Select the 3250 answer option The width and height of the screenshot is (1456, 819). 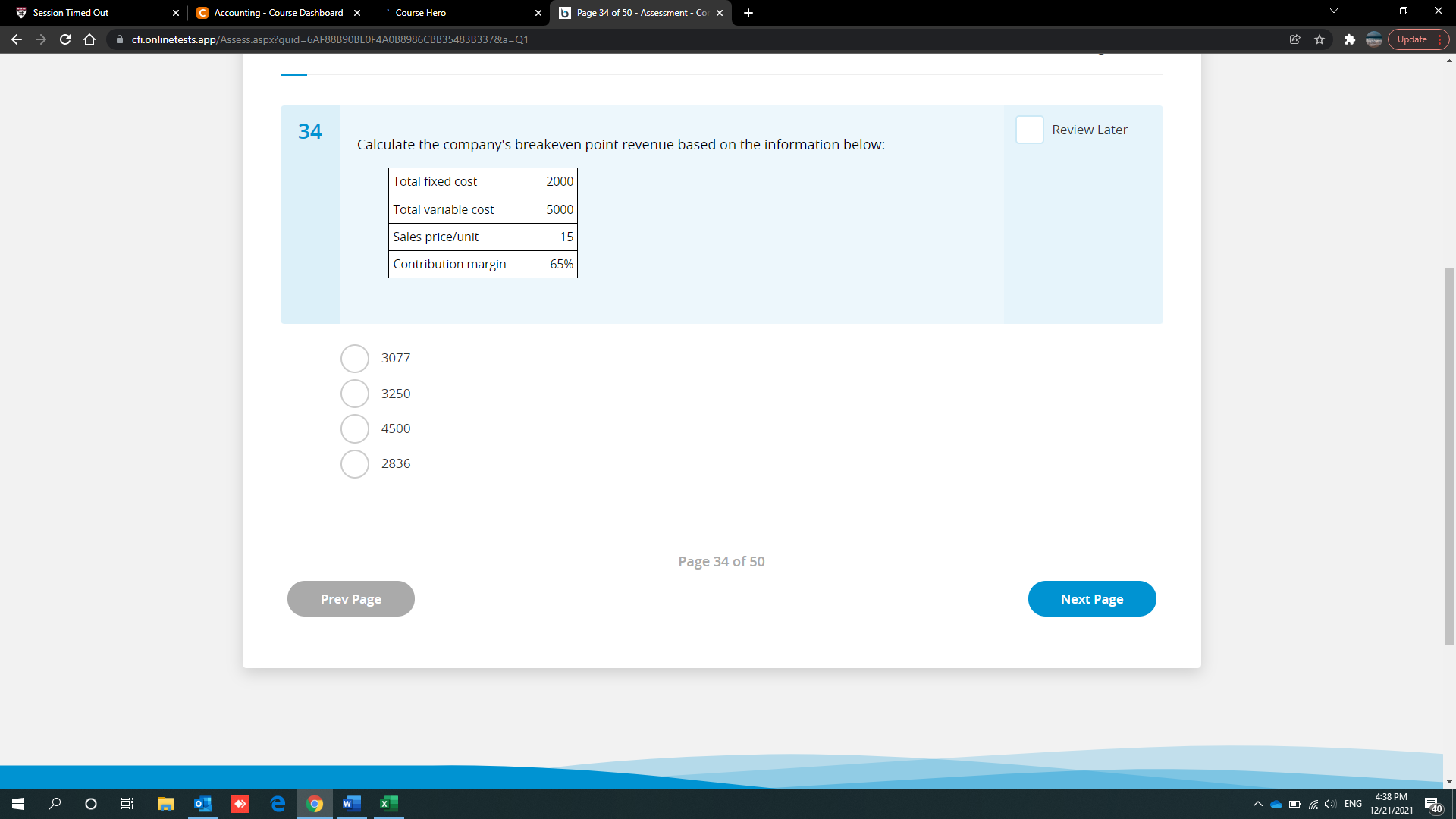[354, 393]
